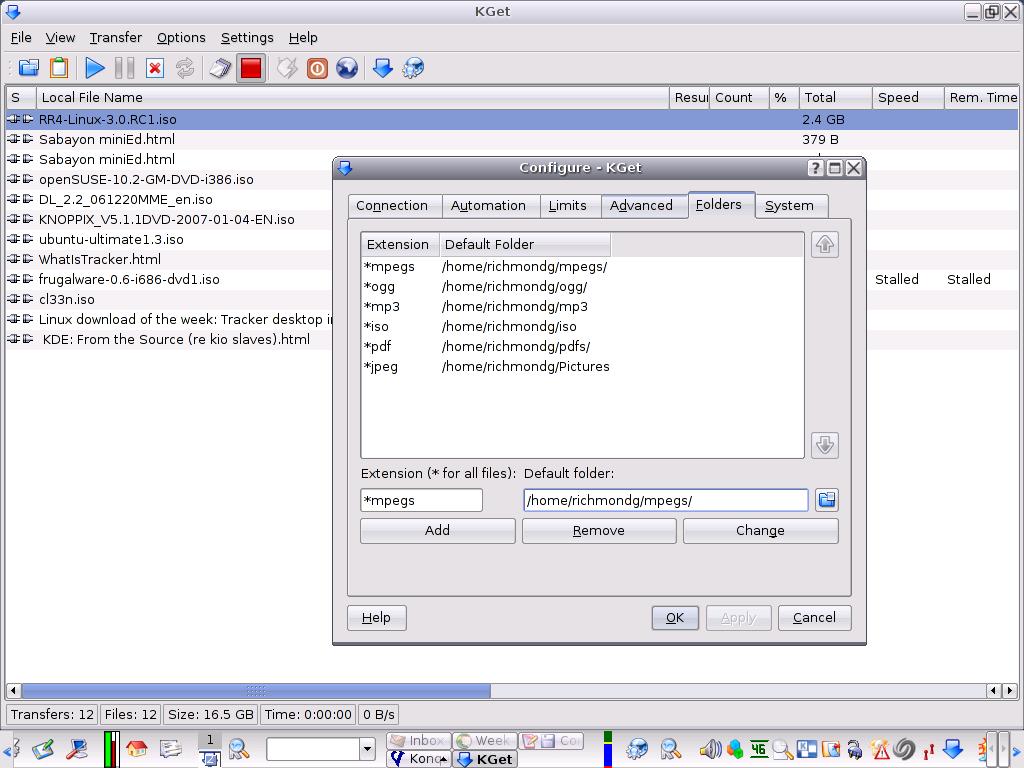
Task: Open the View menu
Action: [60, 38]
